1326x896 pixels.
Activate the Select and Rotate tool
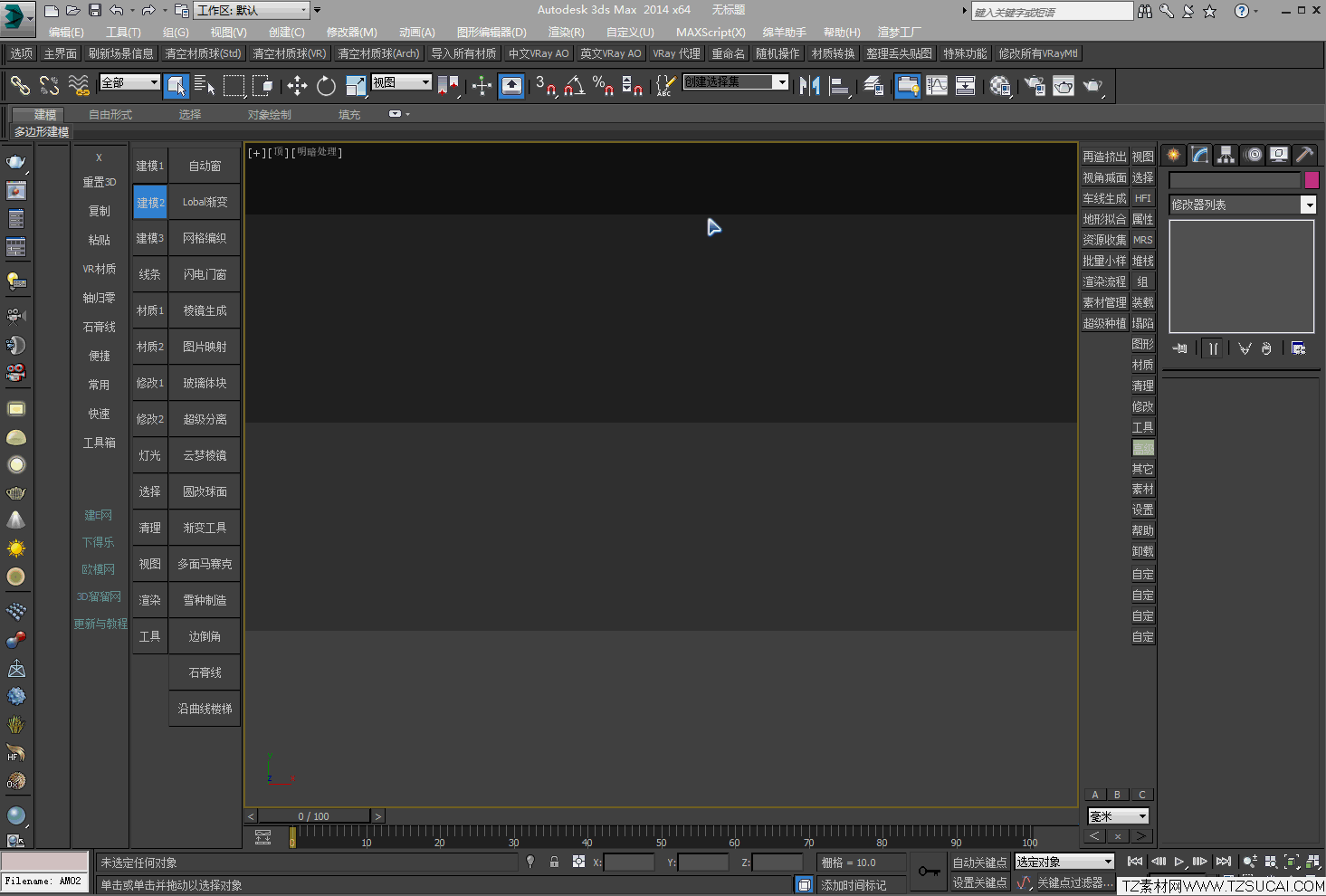(x=326, y=86)
